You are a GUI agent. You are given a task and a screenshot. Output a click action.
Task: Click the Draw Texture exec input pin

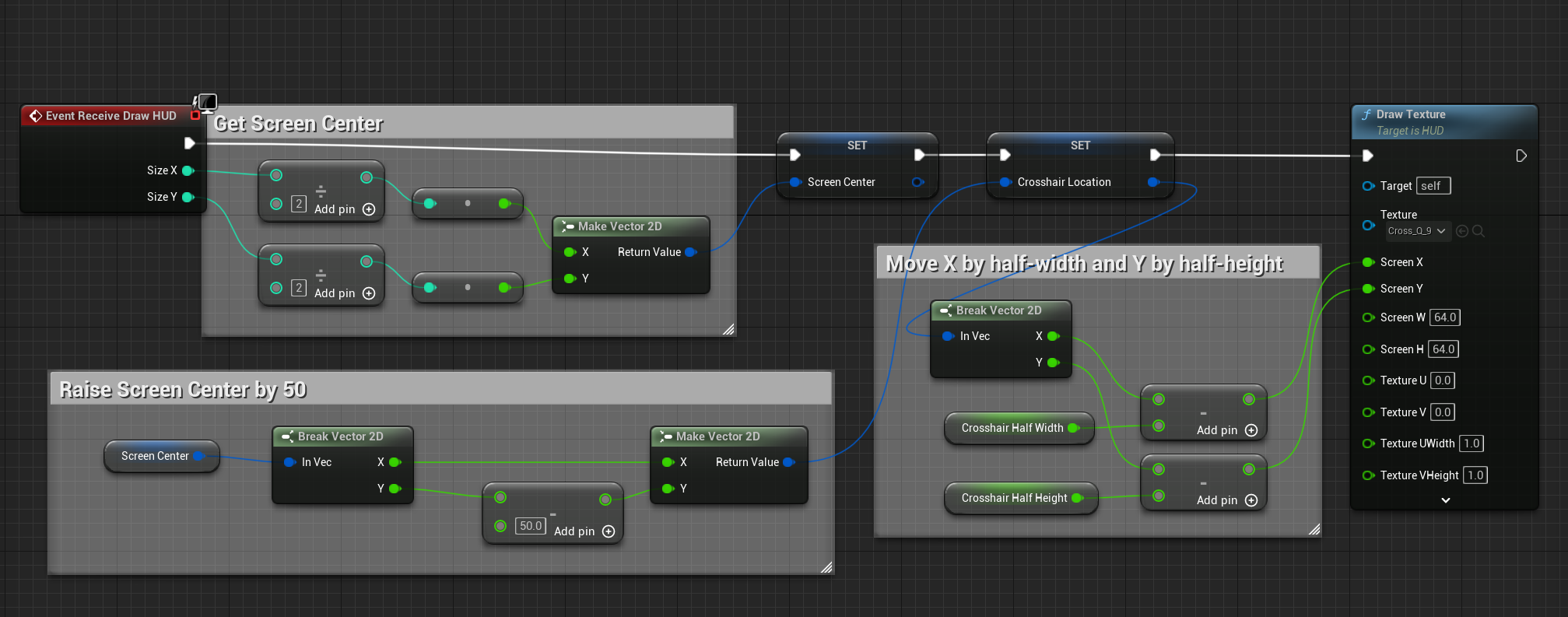1367,156
